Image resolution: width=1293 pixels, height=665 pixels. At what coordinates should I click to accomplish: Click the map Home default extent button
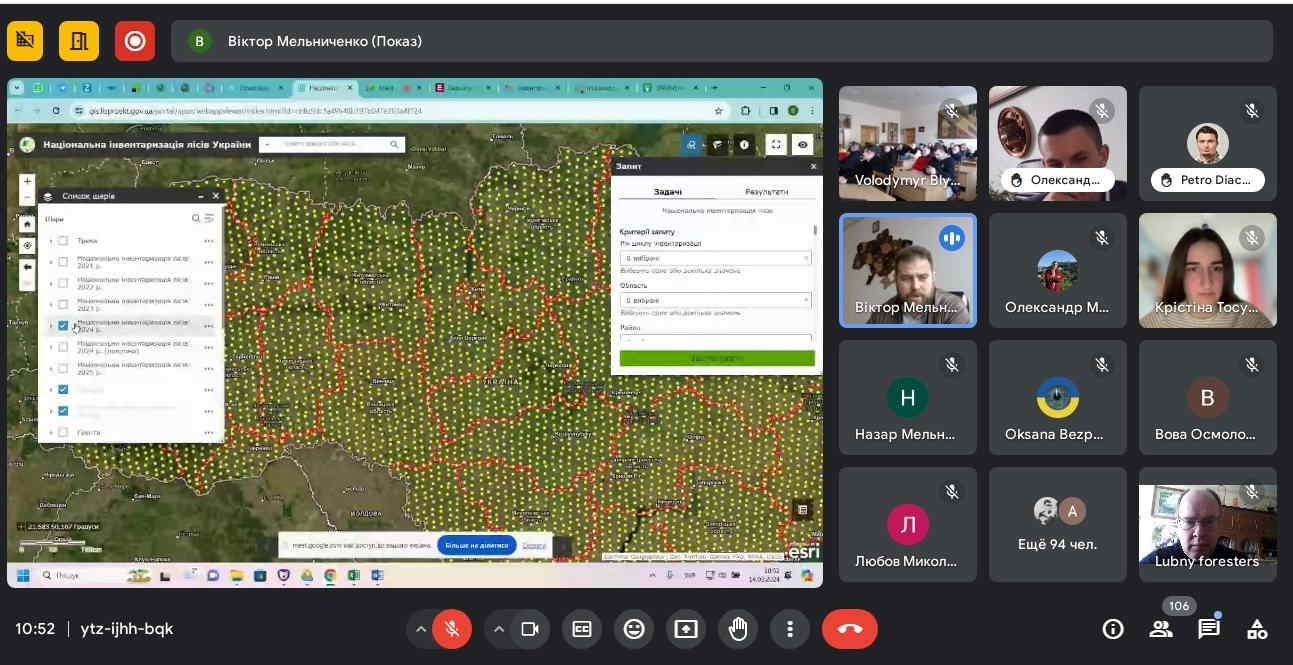coord(27,224)
